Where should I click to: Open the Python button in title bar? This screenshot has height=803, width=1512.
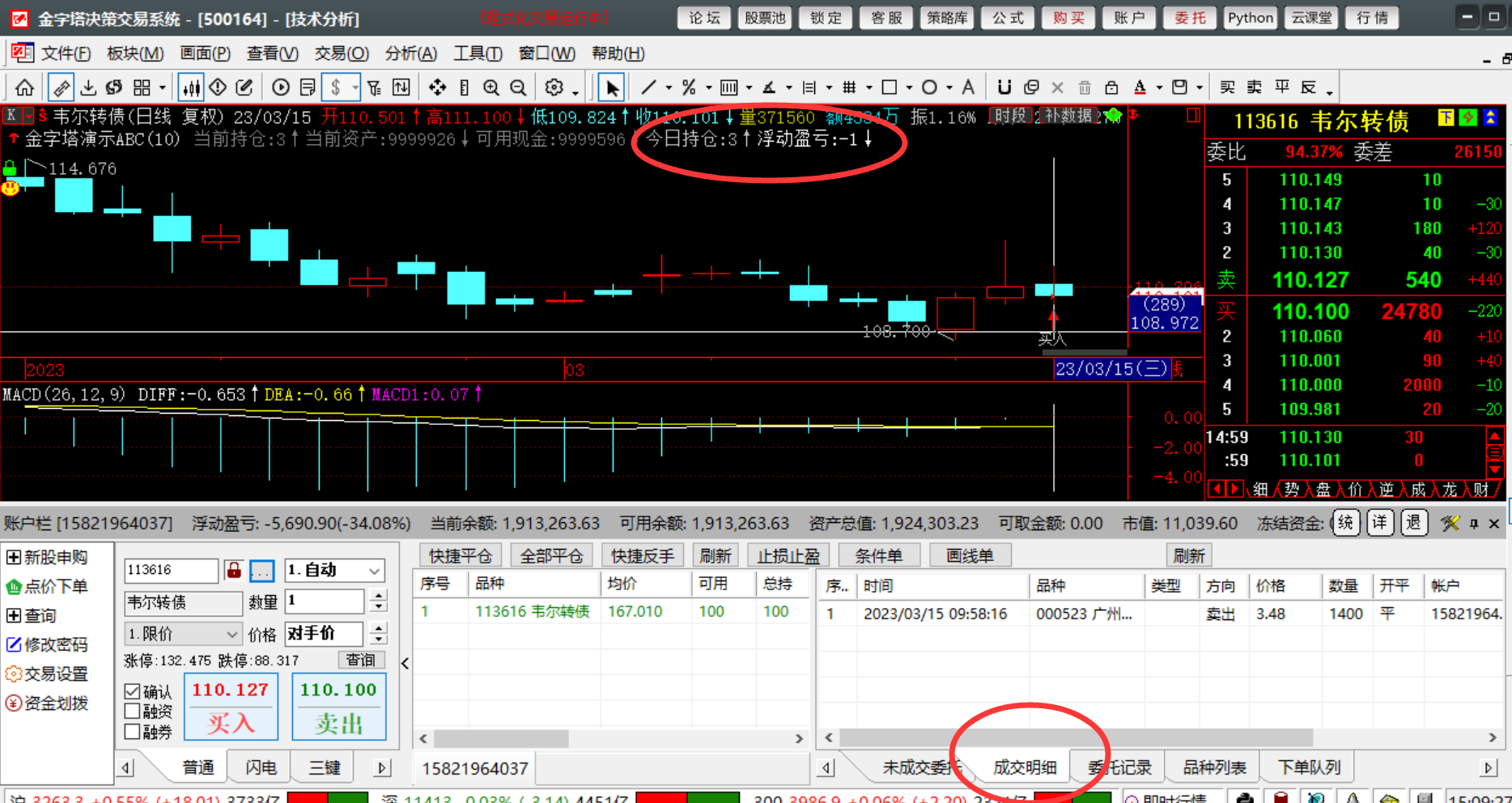coord(1251,18)
